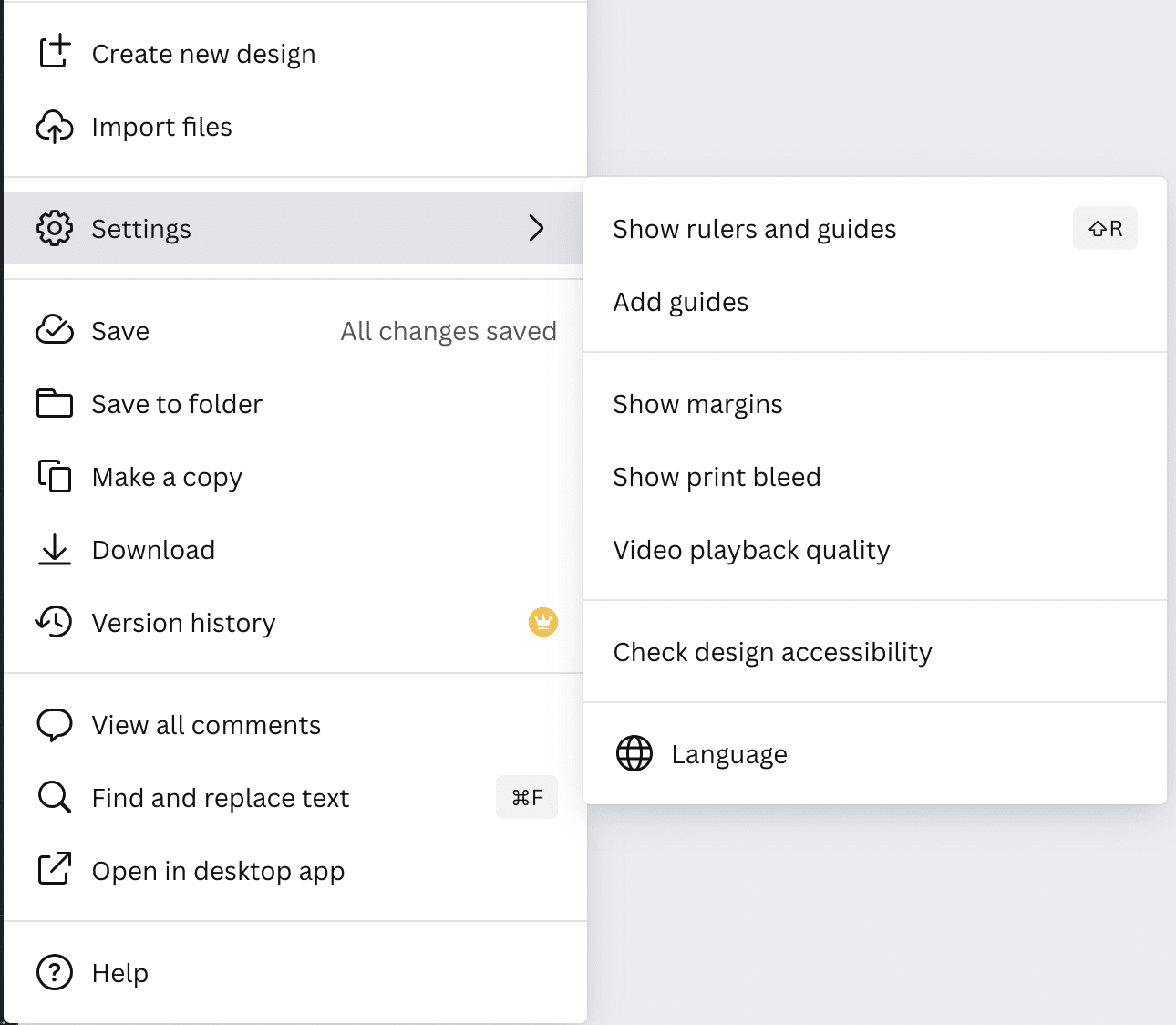Toggle Show margins option
Screen dimensions: 1176x1025
point(697,404)
